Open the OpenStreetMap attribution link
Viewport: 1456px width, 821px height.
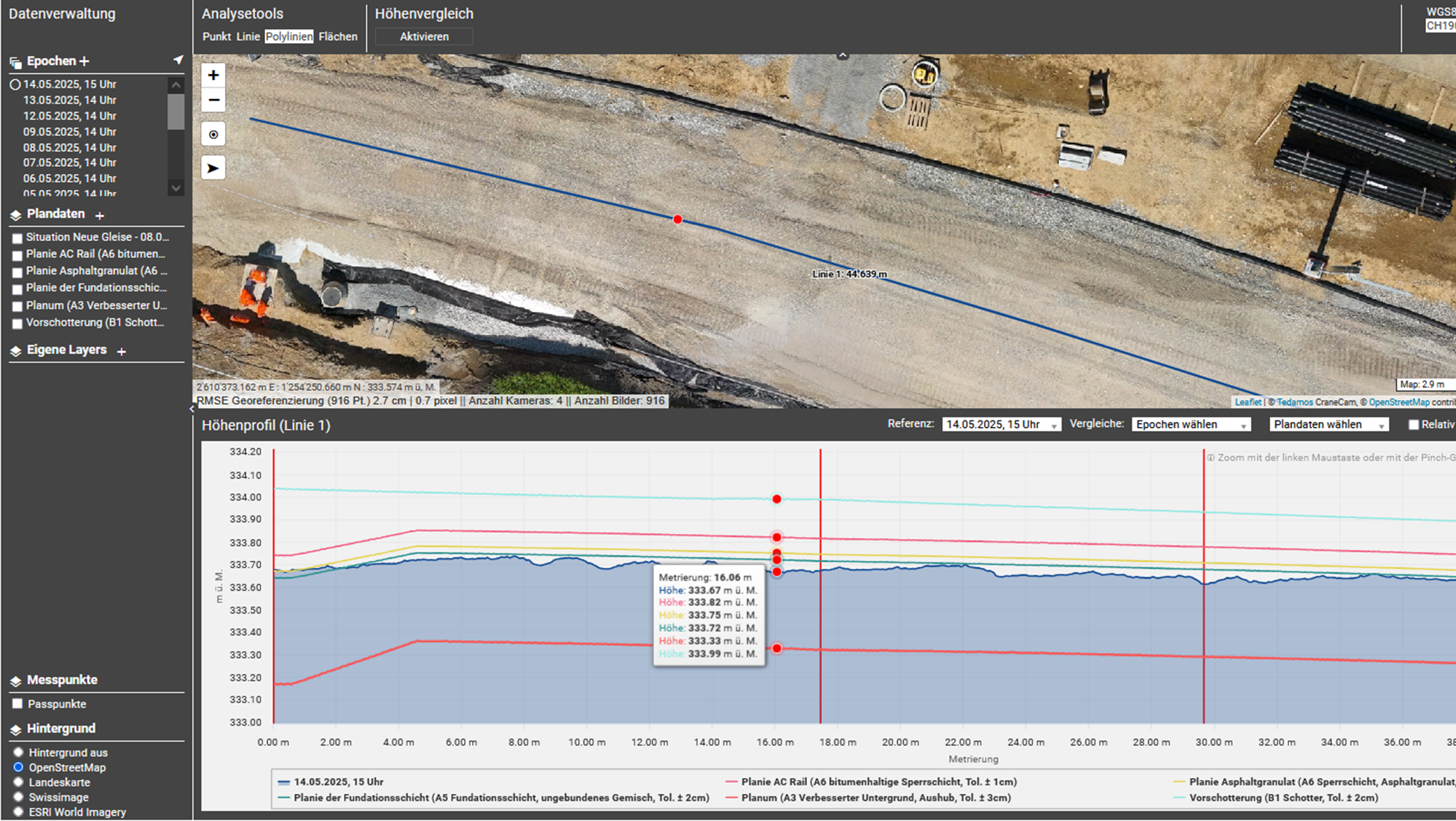coord(1398,401)
